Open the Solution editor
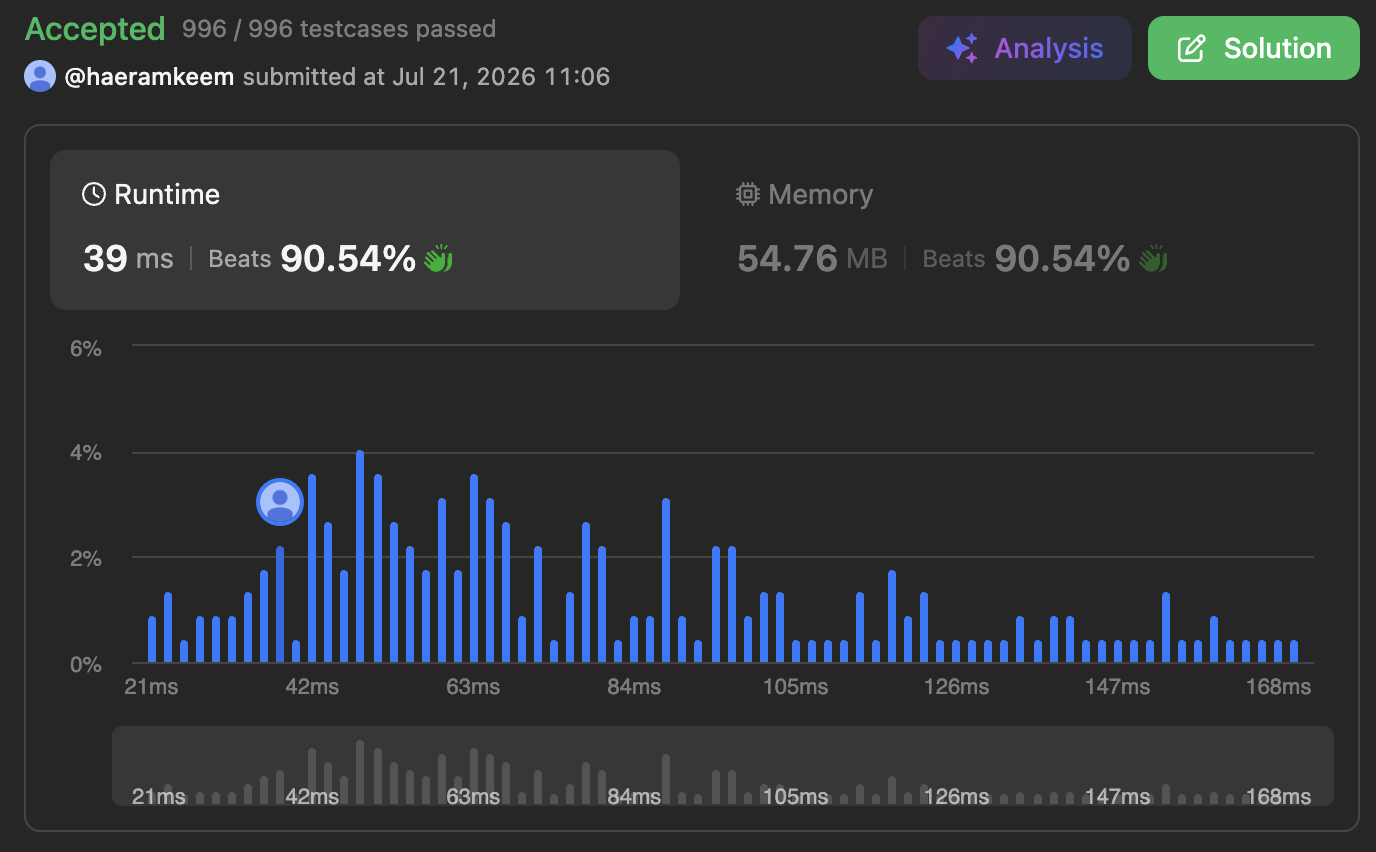 [1254, 48]
